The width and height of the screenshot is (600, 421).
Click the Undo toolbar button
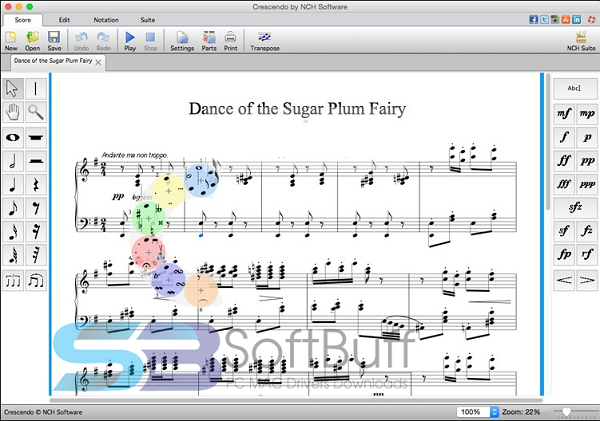(x=81, y=41)
